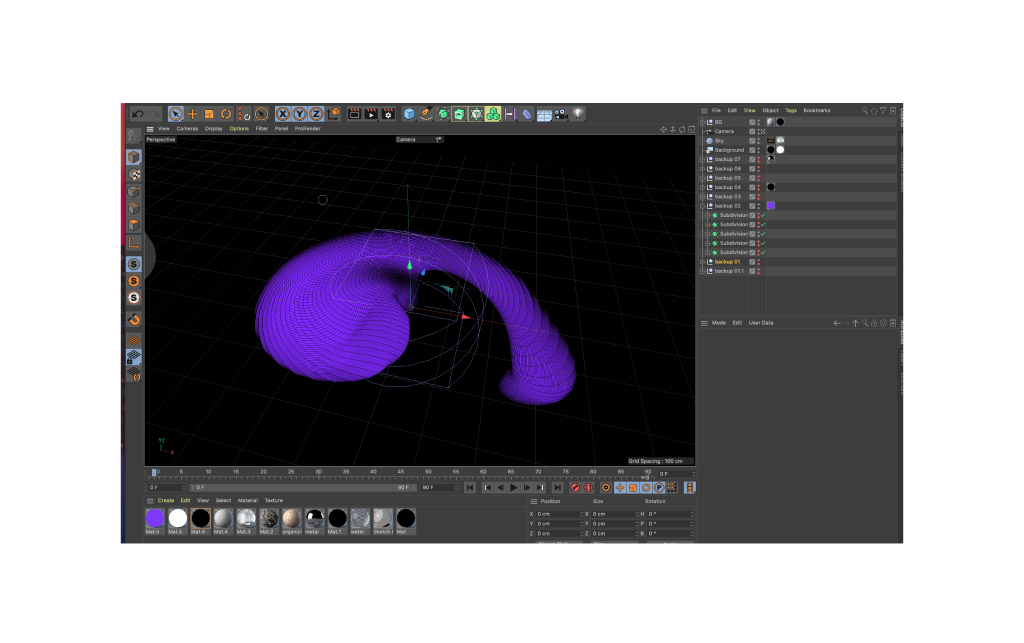Viewport: 1024px width, 643px height.
Task: Expand the BG object in hierarchy
Action: coord(703,122)
